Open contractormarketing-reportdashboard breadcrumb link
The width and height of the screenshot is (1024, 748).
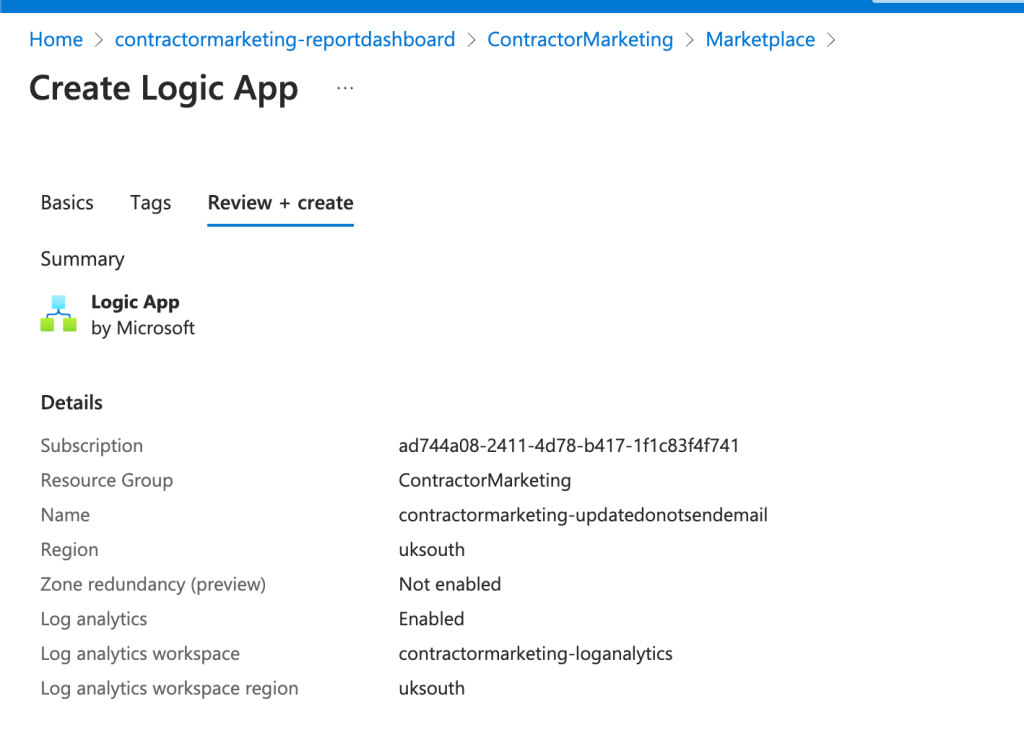(x=285, y=40)
